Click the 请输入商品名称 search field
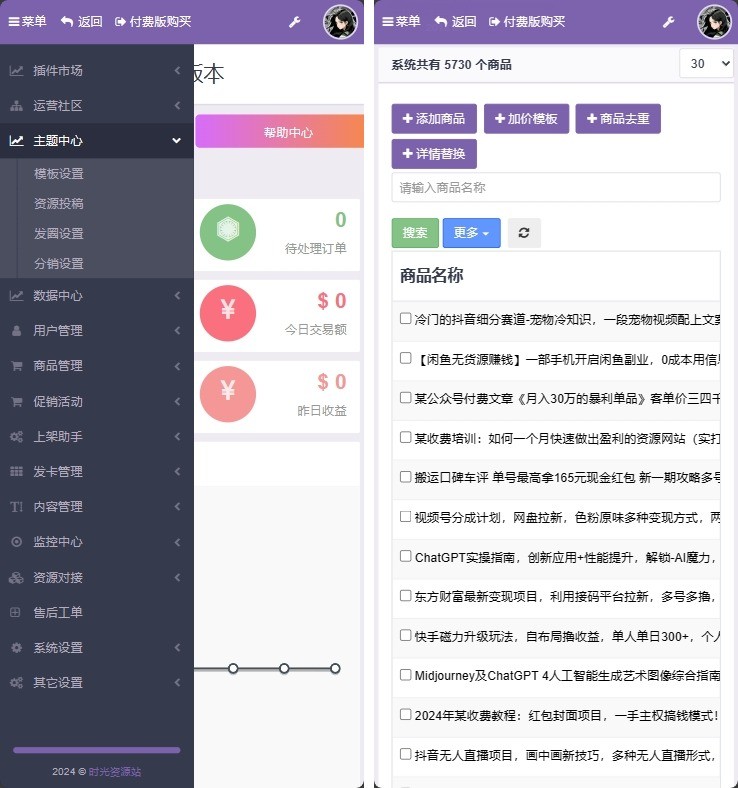Viewport: 738px width, 788px height. [555, 188]
